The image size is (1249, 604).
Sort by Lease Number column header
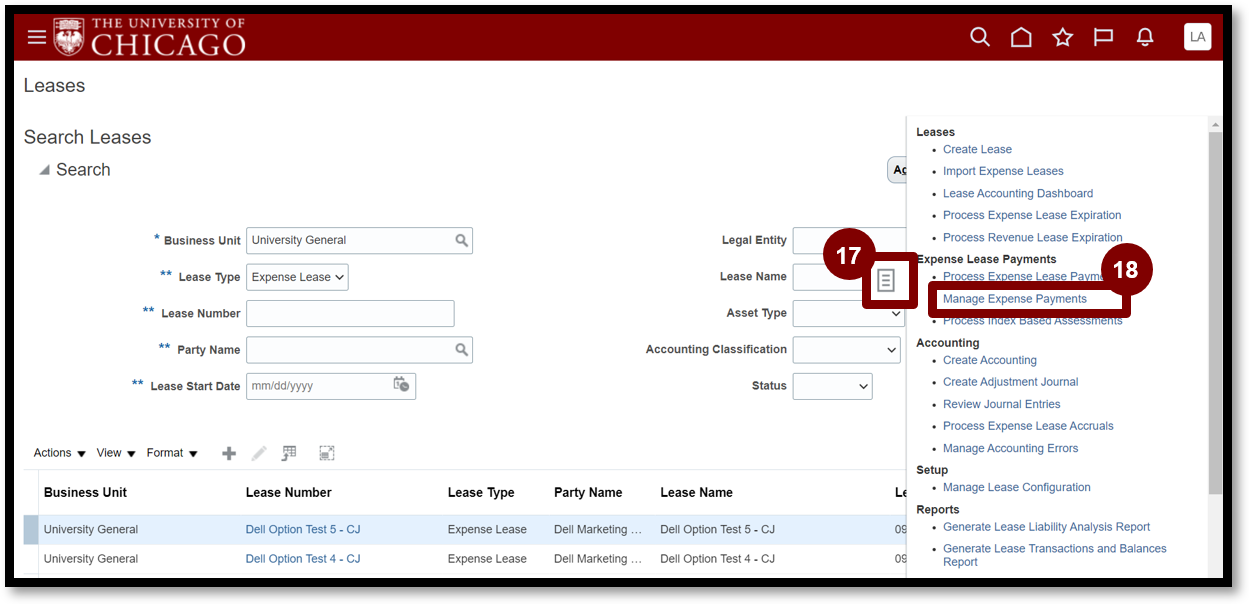click(x=289, y=492)
